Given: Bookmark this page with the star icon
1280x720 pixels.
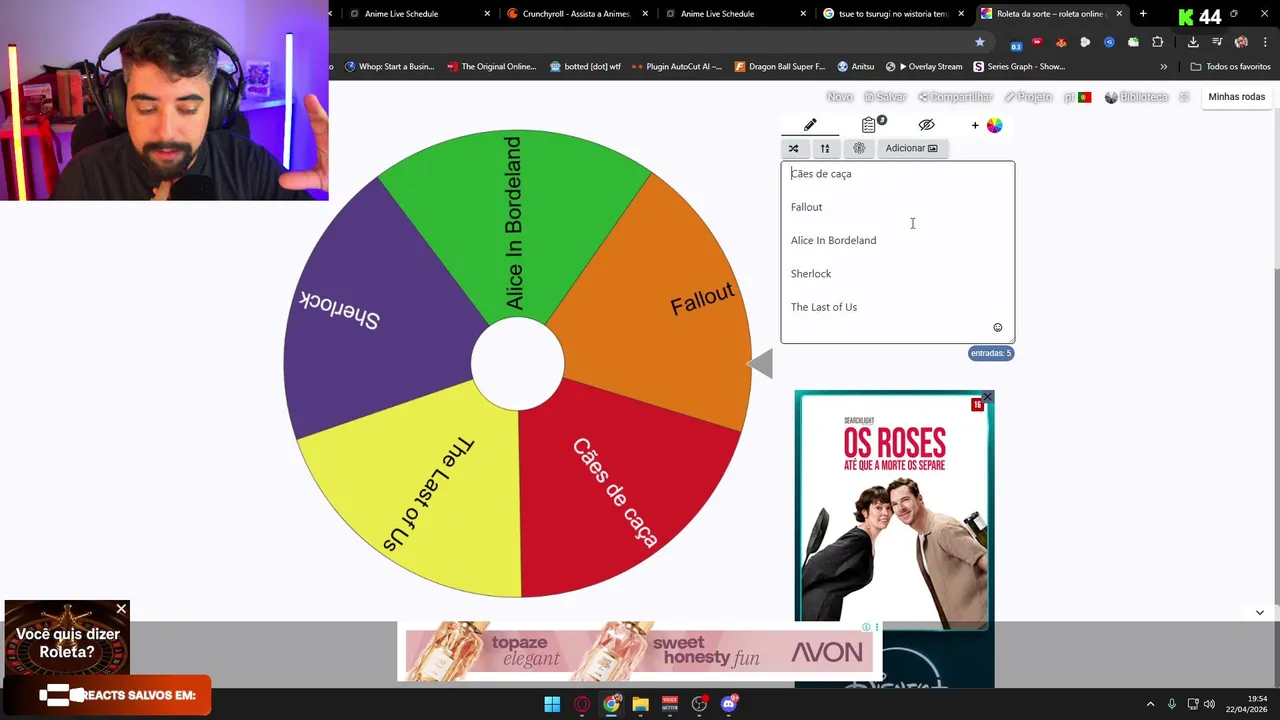Looking at the screenshot, I should click(980, 42).
